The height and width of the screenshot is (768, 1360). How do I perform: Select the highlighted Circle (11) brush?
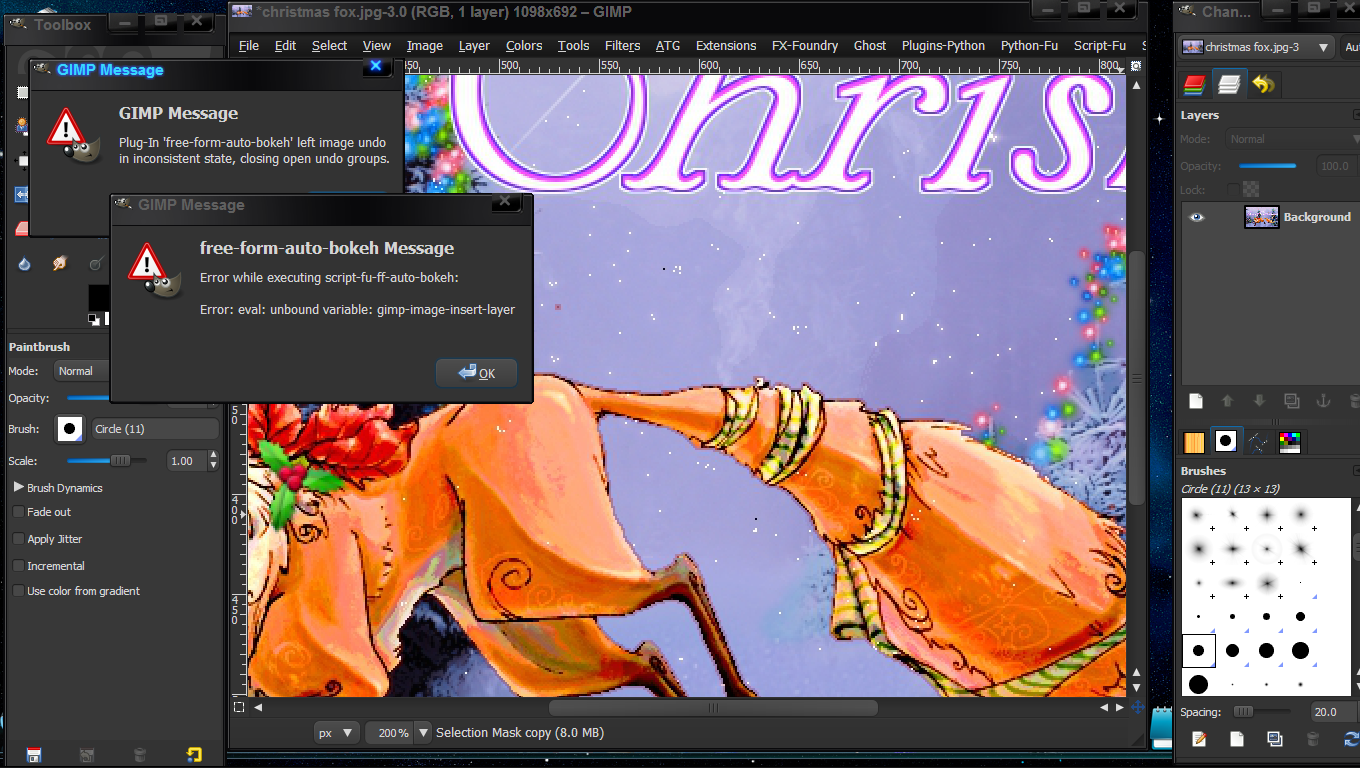(x=1198, y=650)
